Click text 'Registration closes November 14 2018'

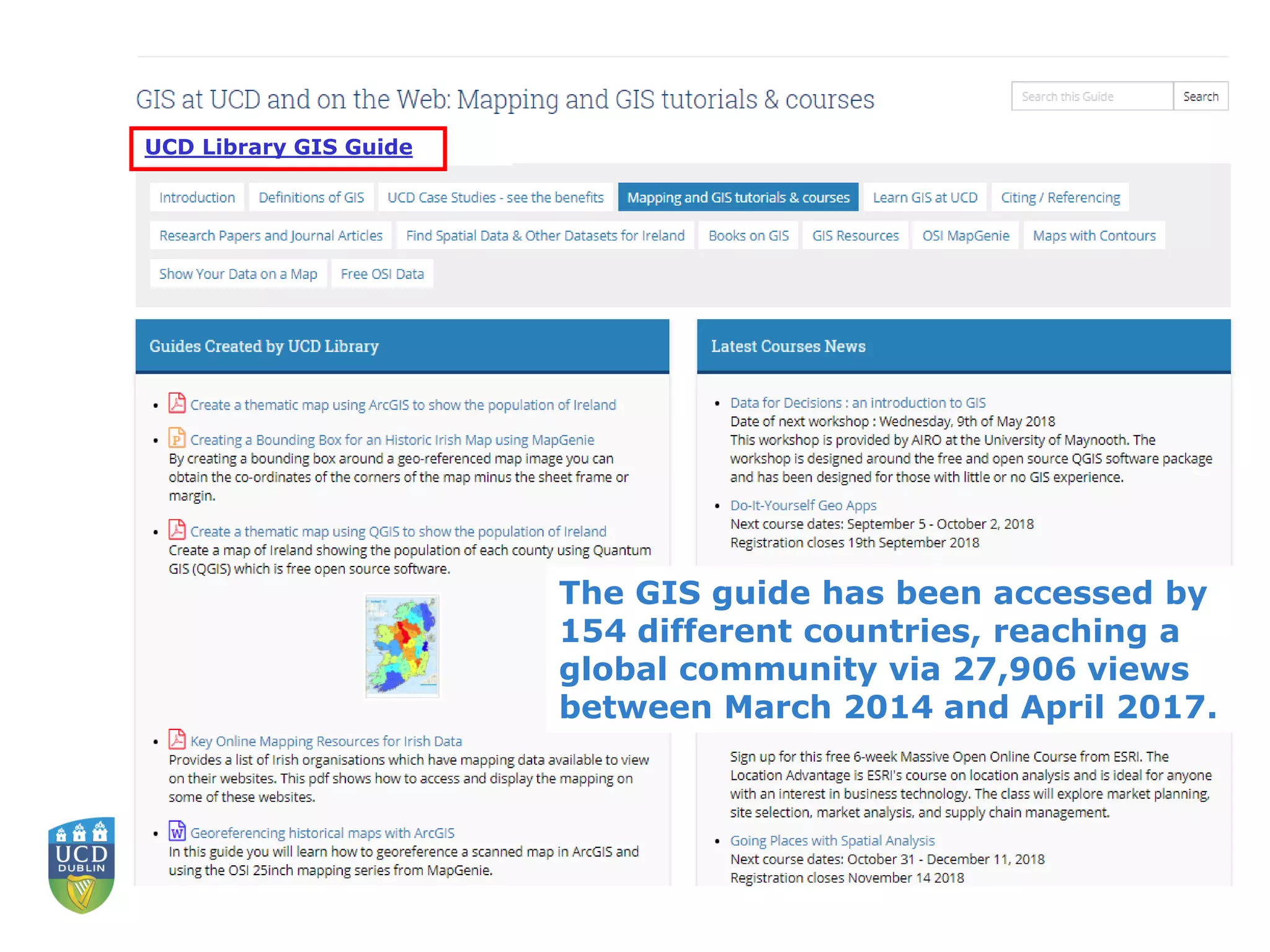(847, 878)
